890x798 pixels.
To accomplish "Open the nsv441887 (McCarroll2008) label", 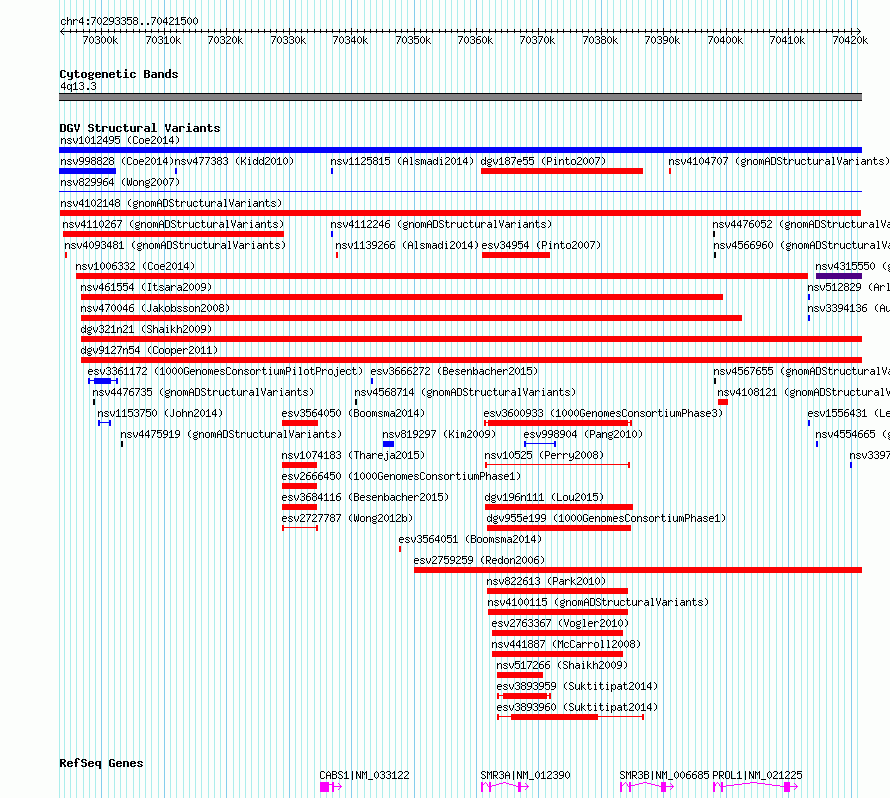I will coord(566,644).
